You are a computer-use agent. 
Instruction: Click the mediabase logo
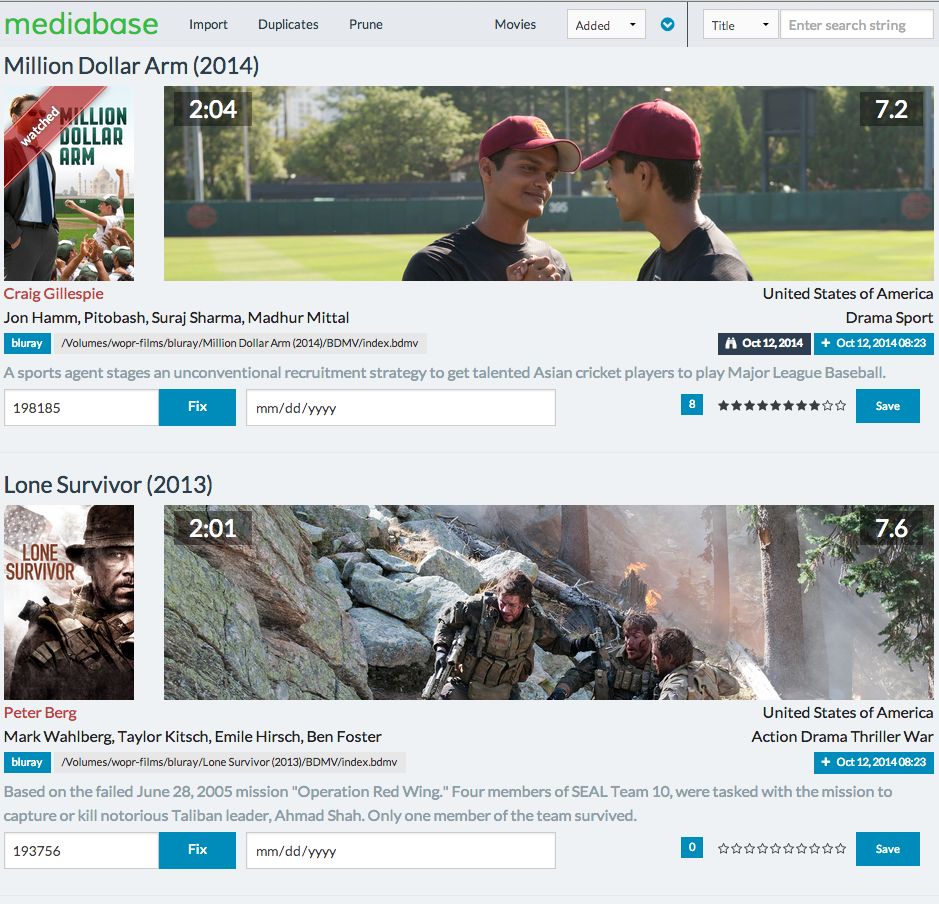pyautogui.click(x=81, y=25)
